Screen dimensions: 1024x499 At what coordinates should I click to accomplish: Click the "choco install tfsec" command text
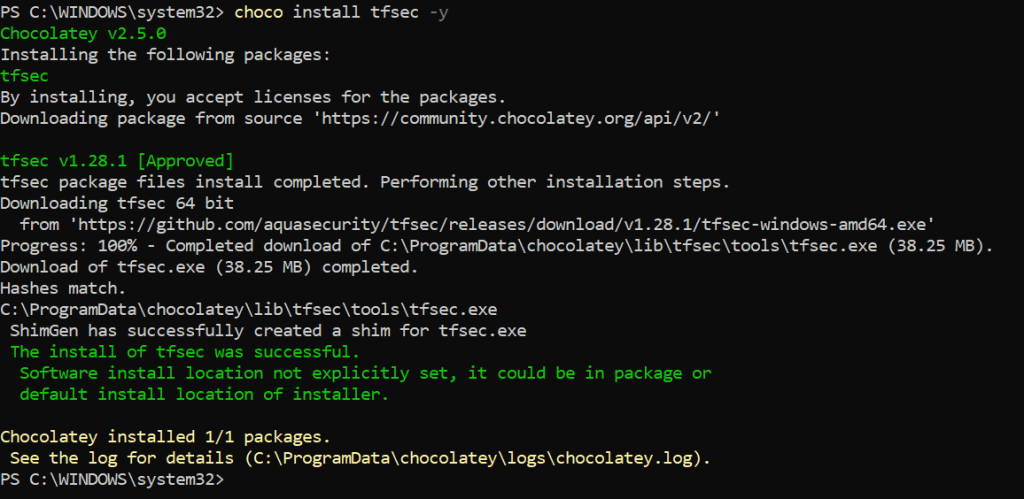pyautogui.click(x=300, y=12)
